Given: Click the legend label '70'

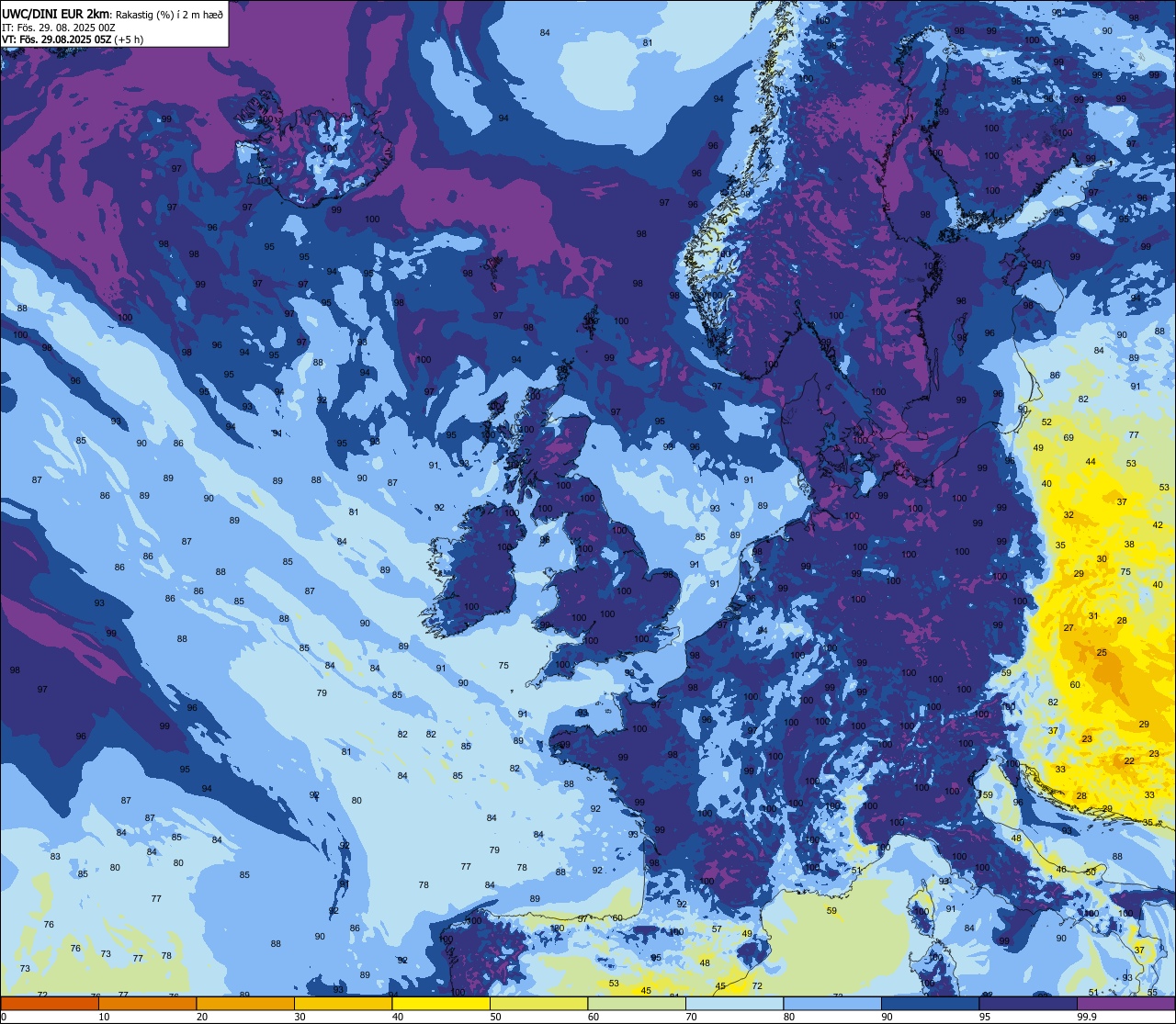Looking at the screenshot, I should [x=691, y=1017].
